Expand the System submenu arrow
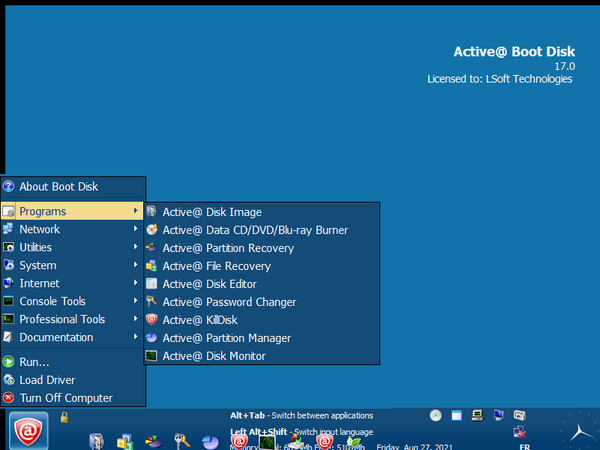The image size is (600, 450). (135, 265)
